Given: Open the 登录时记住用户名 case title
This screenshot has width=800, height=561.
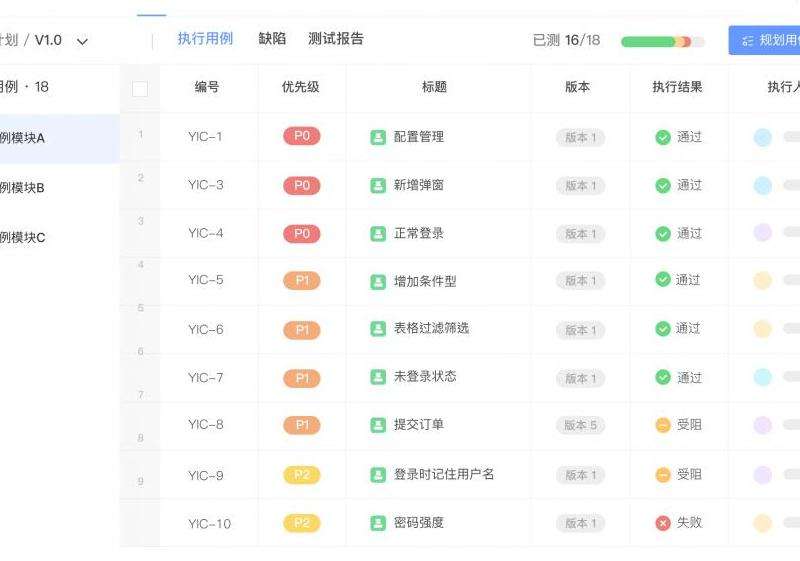Looking at the screenshot, I should tap(444, 474).
